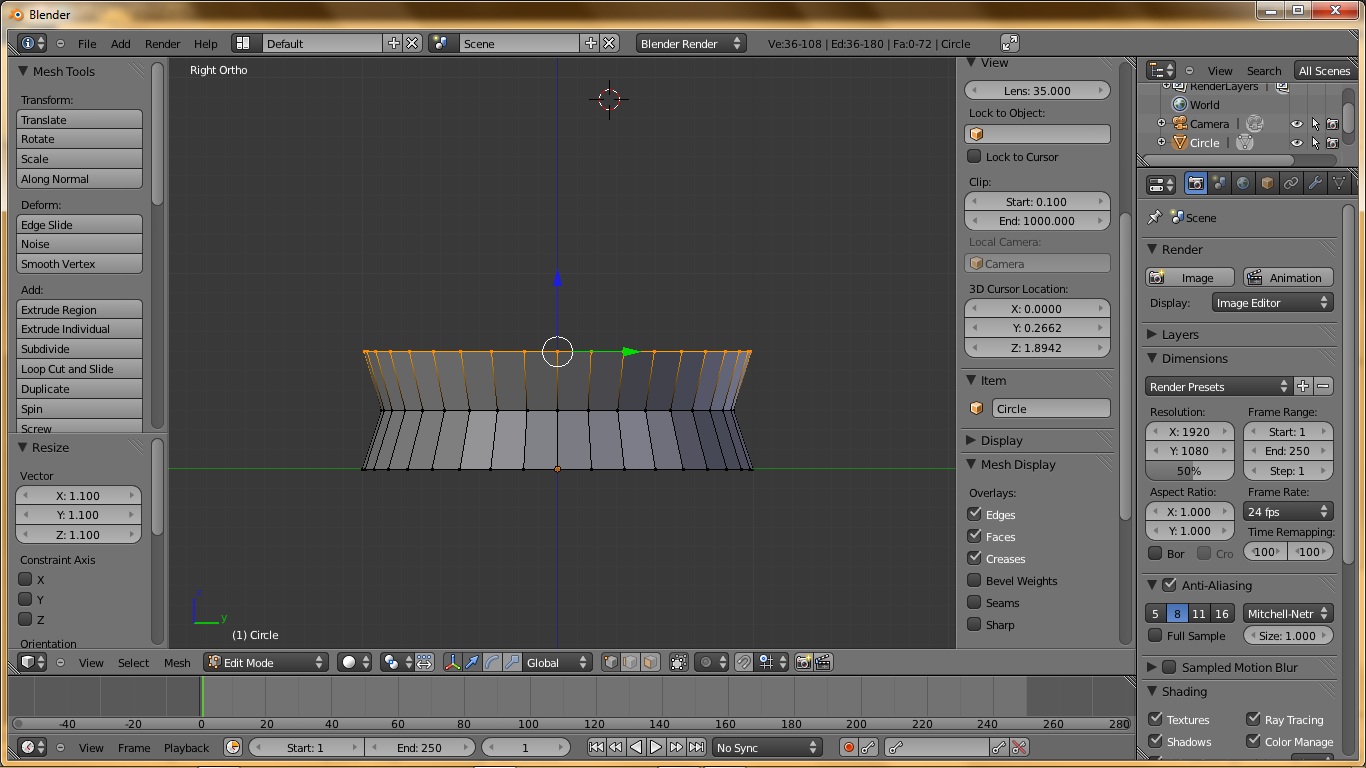This screenshot has height=768, width=1366.
Task: Open Image Editor display dropdown
Action: click(x=1272, y=303)
